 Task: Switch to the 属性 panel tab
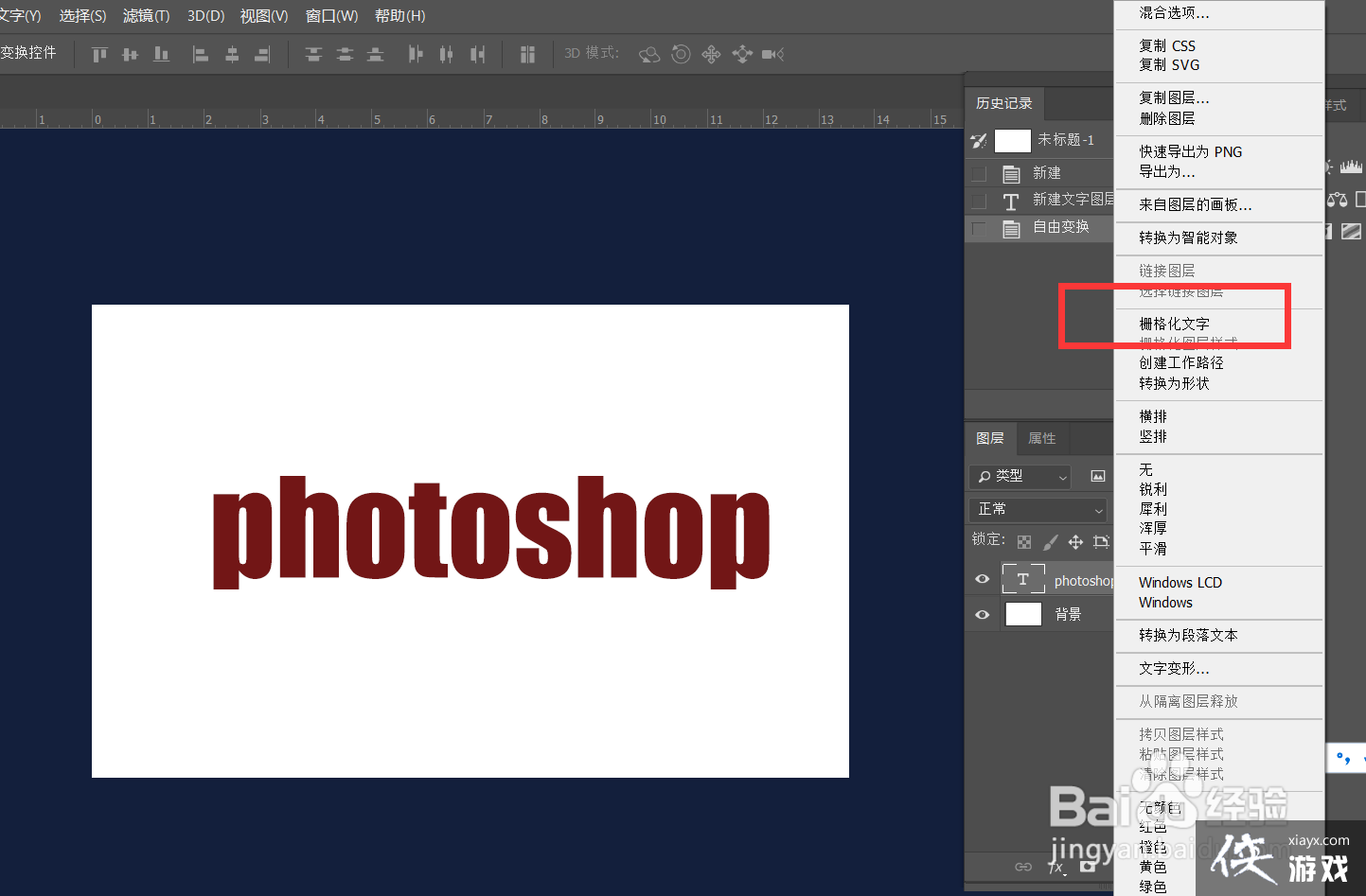click(1042, 438)
